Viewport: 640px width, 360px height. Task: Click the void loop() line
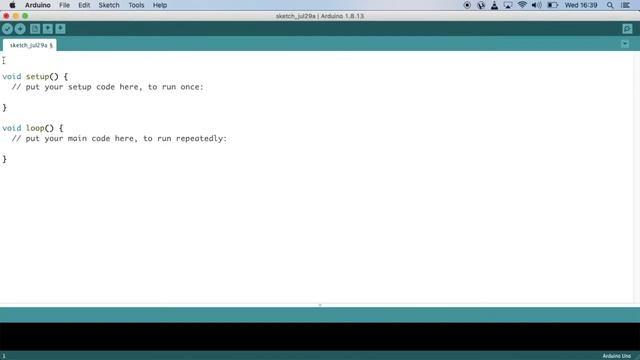click(x=33, y=128)
